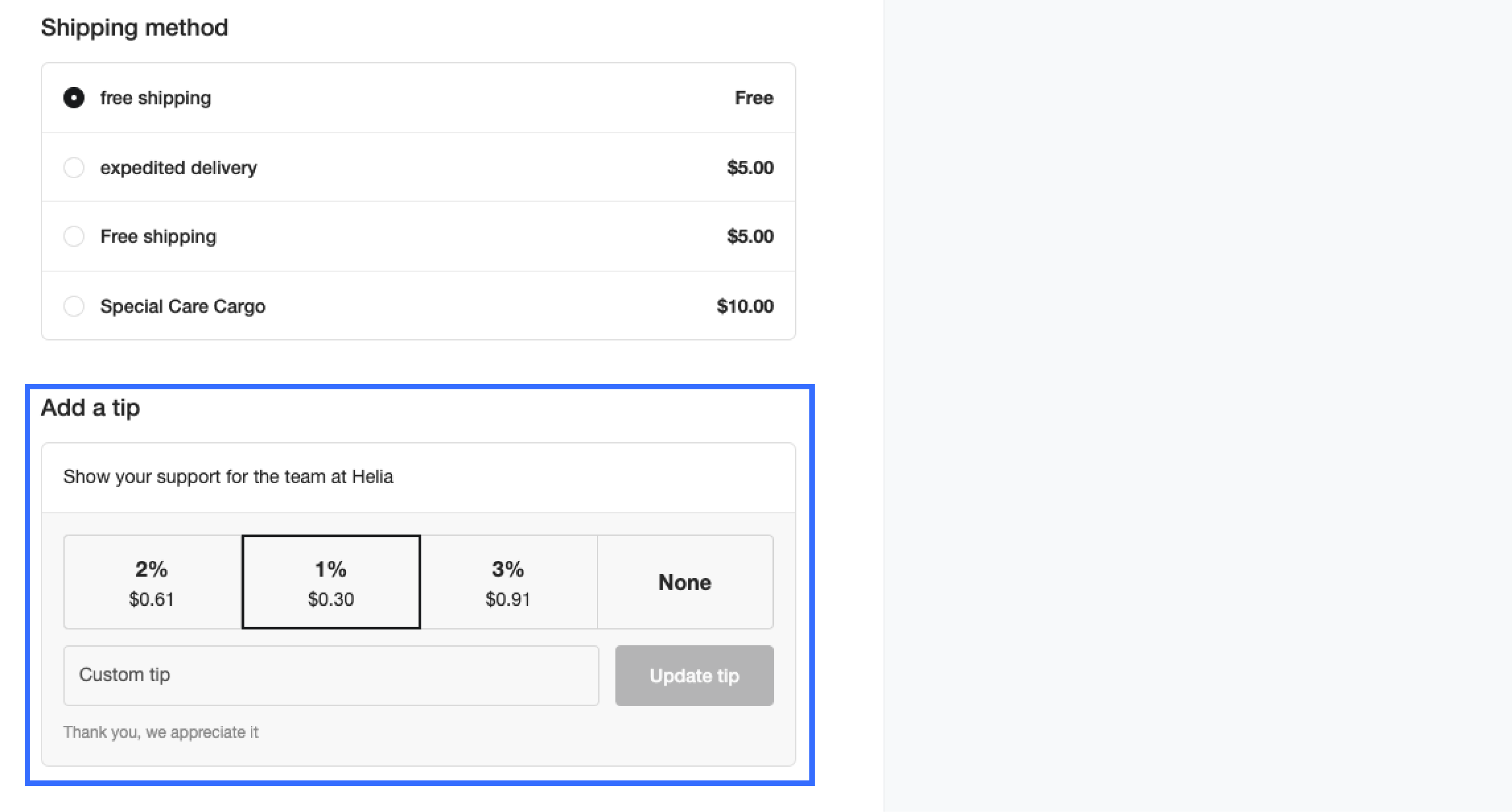Pick the Special Care Cargo radio button
Screen dimensions: 1512x812
coord(74,306)
